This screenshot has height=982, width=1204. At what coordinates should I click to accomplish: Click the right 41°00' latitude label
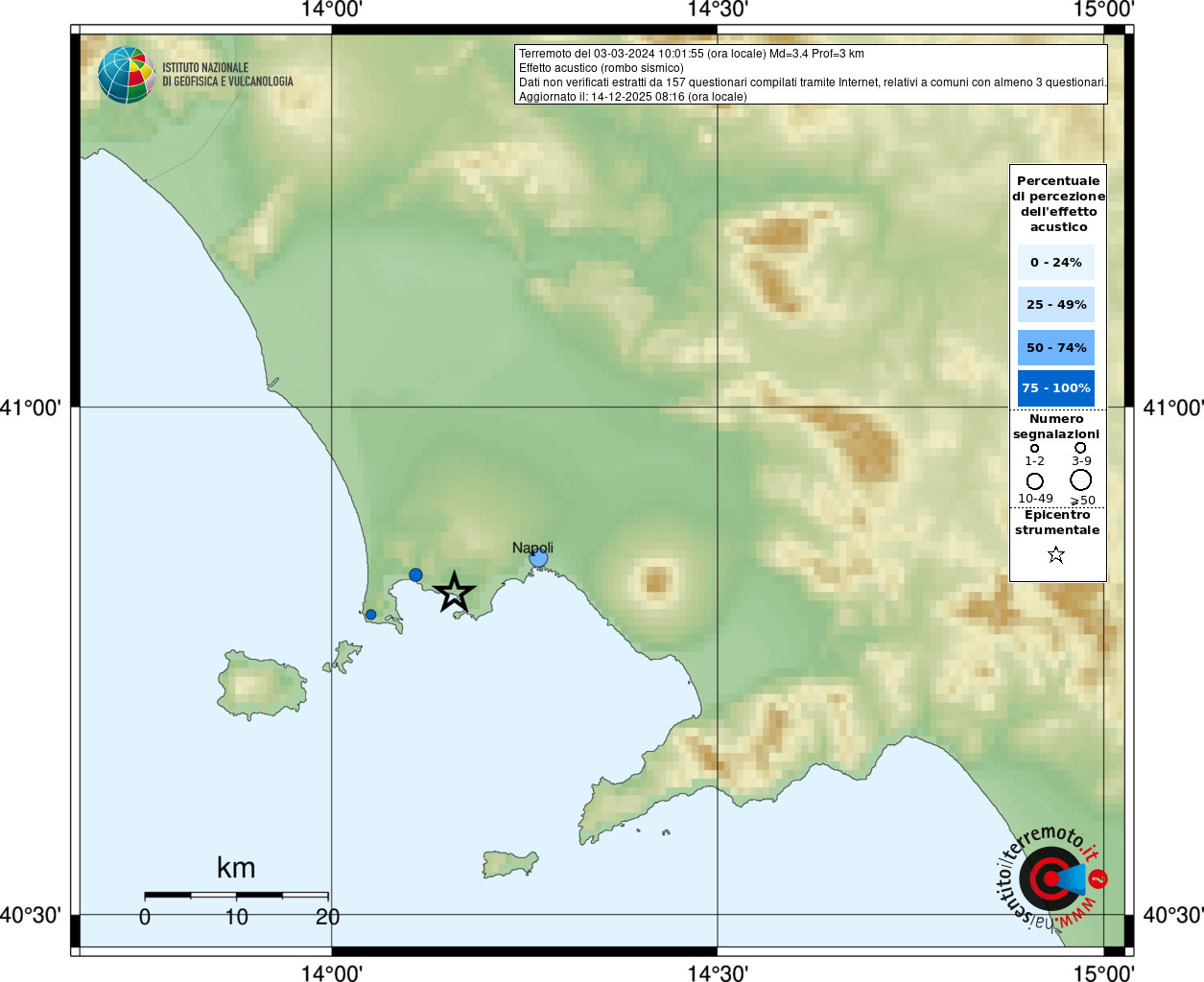click(x=1173, y=408)
